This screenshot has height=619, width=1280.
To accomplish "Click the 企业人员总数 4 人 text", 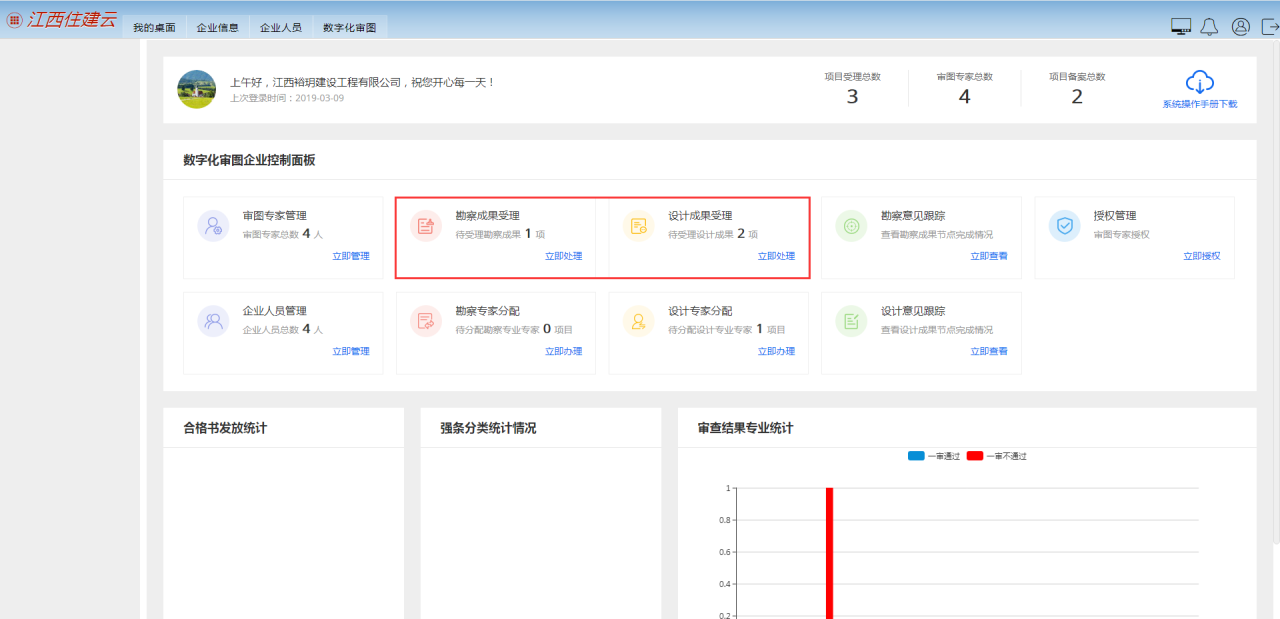I will 283,329.
